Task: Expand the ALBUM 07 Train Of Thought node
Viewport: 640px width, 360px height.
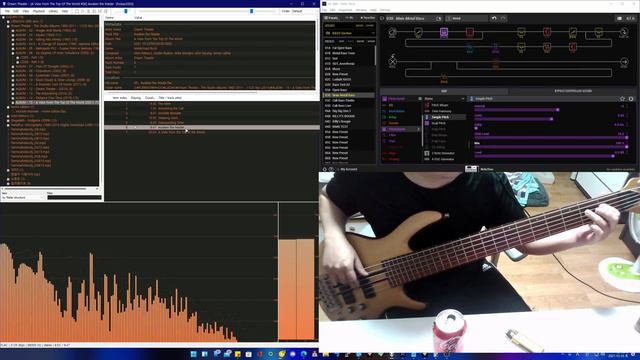Action: click(x=13, y=66)
